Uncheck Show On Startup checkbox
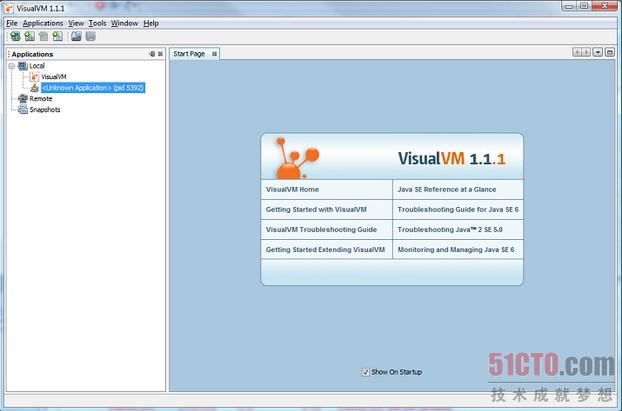The height and width of the screenshot is (411, 622). (366, 372)
